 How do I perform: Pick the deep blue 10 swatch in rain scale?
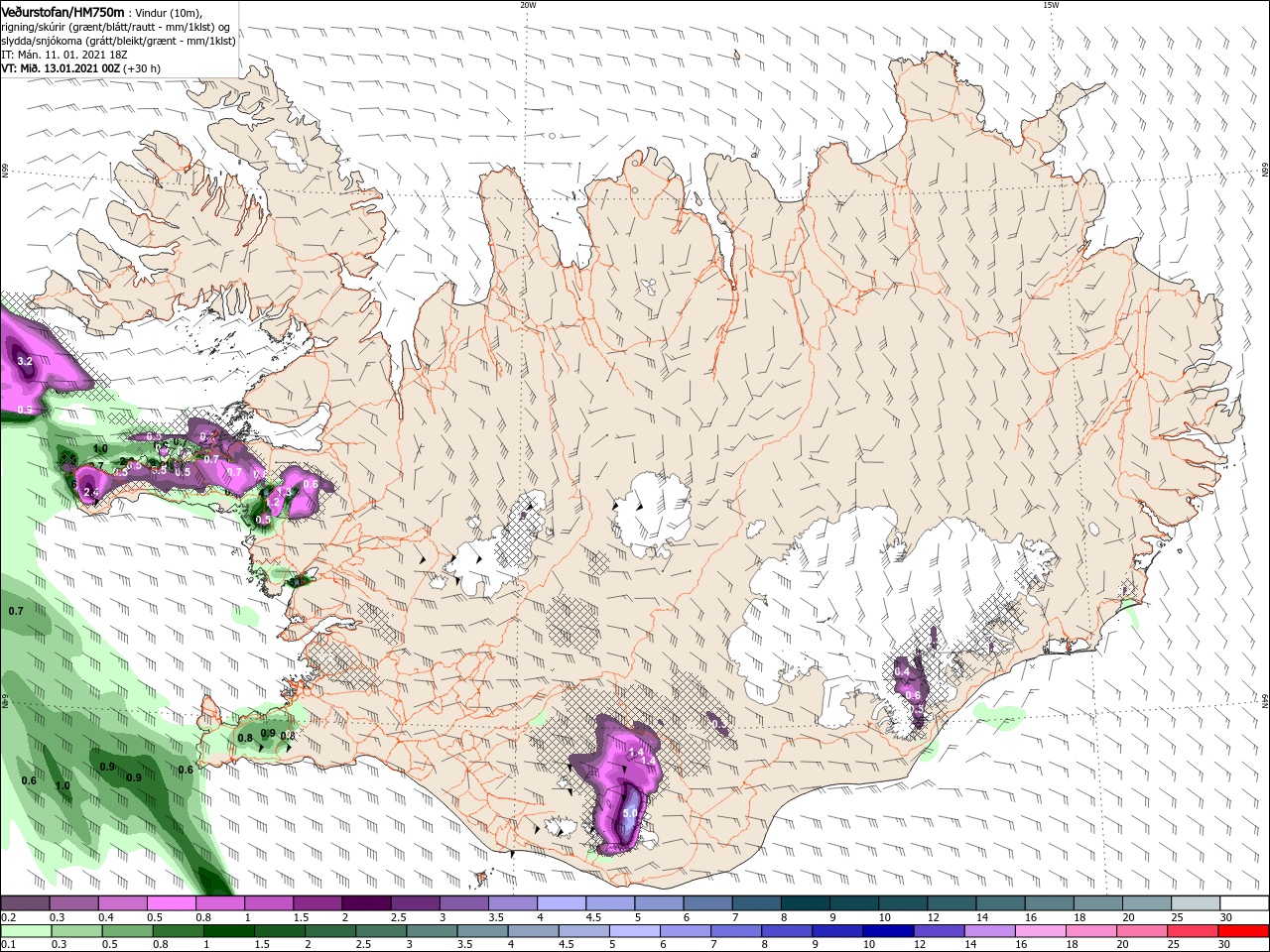click(x=888, y=931)
